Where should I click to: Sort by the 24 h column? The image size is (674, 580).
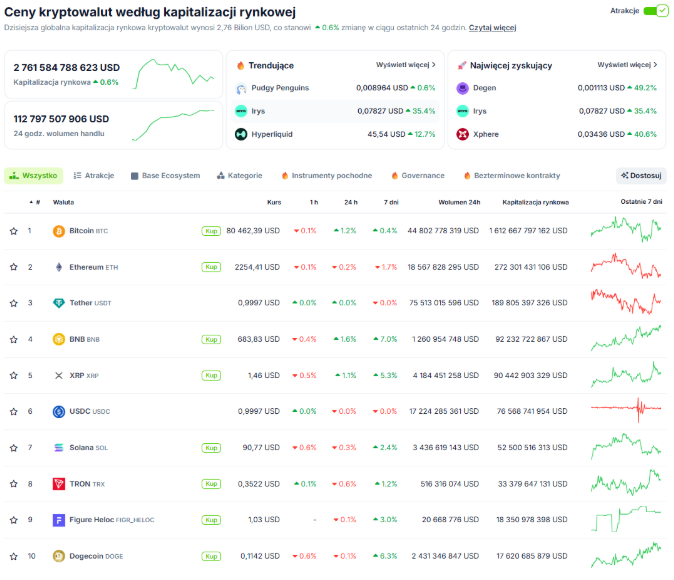[x=351, y=202]
